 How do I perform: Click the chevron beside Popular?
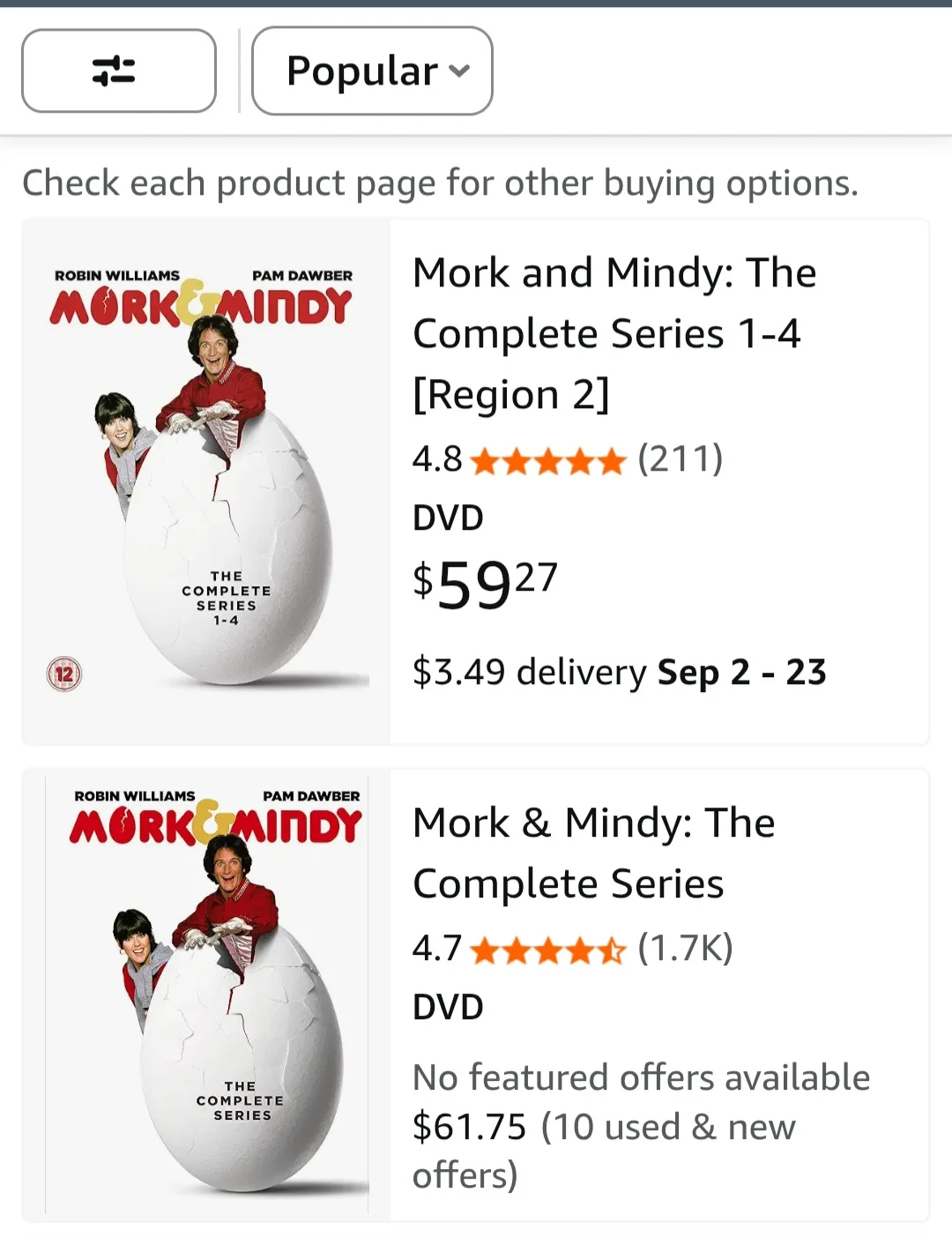(458, 72)
